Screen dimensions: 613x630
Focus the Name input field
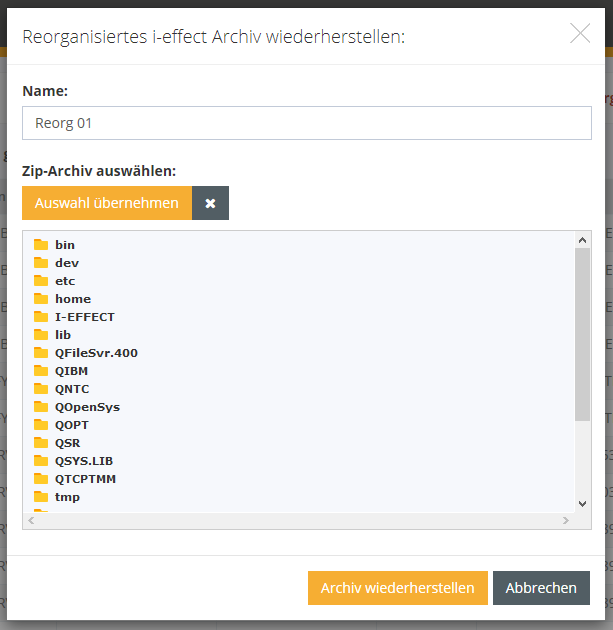(x=307, y=123)
